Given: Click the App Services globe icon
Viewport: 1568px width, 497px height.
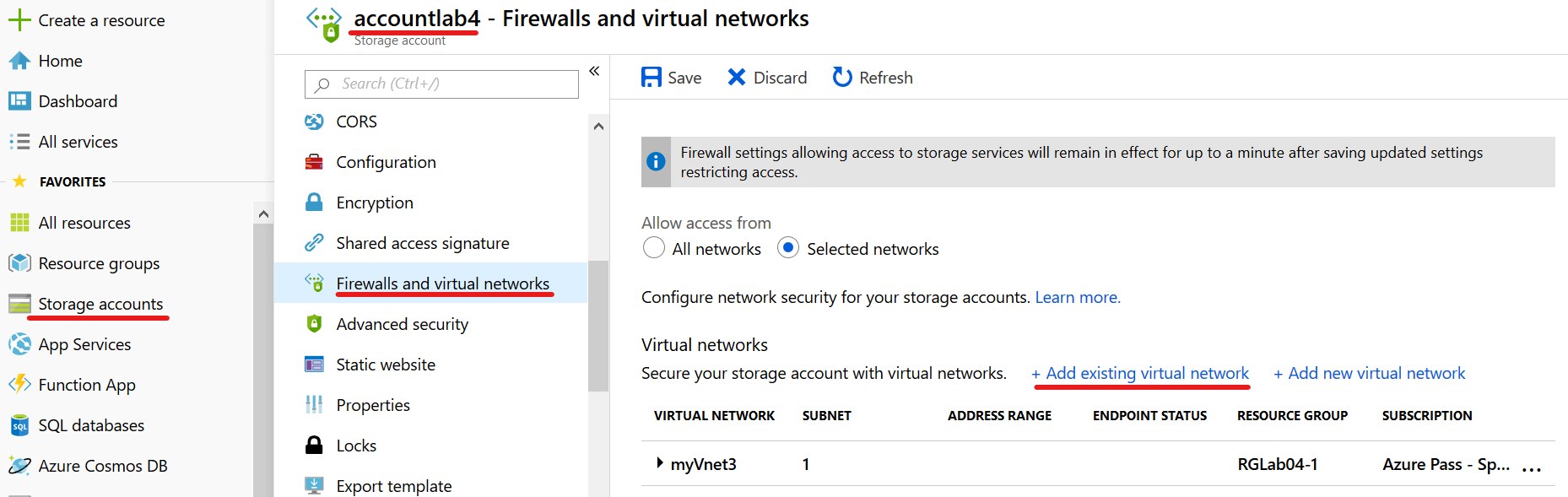Looking at the screenshot, I should pyautogui.click(x=19, y=344).
